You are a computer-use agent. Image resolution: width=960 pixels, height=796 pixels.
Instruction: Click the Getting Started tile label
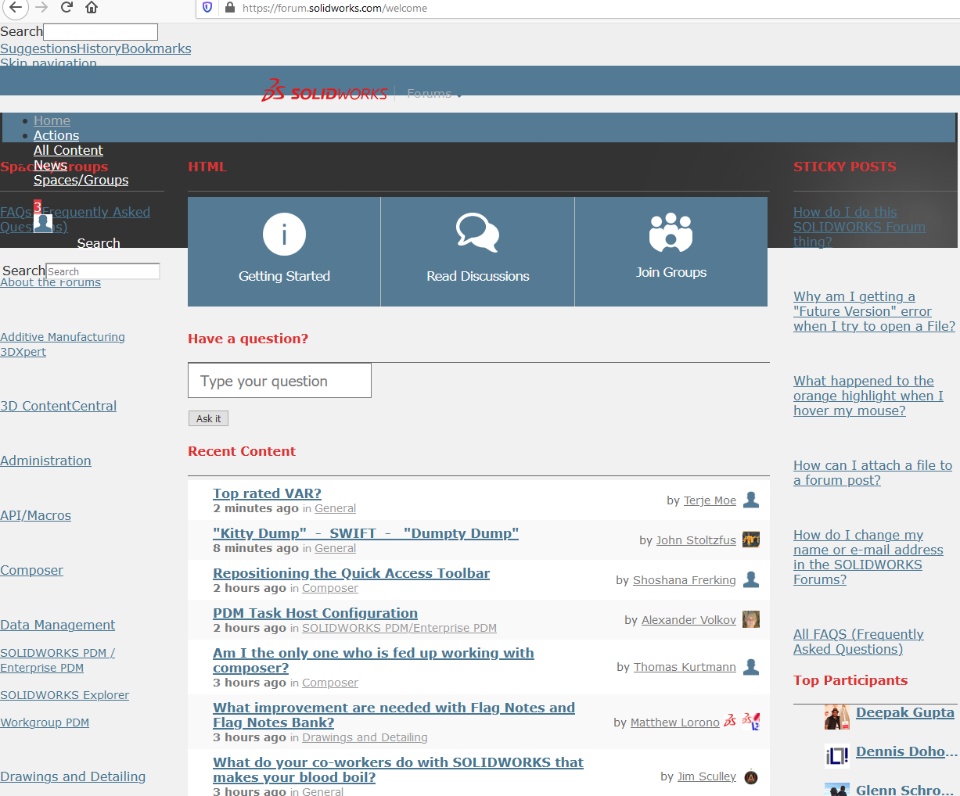[284, 276]
